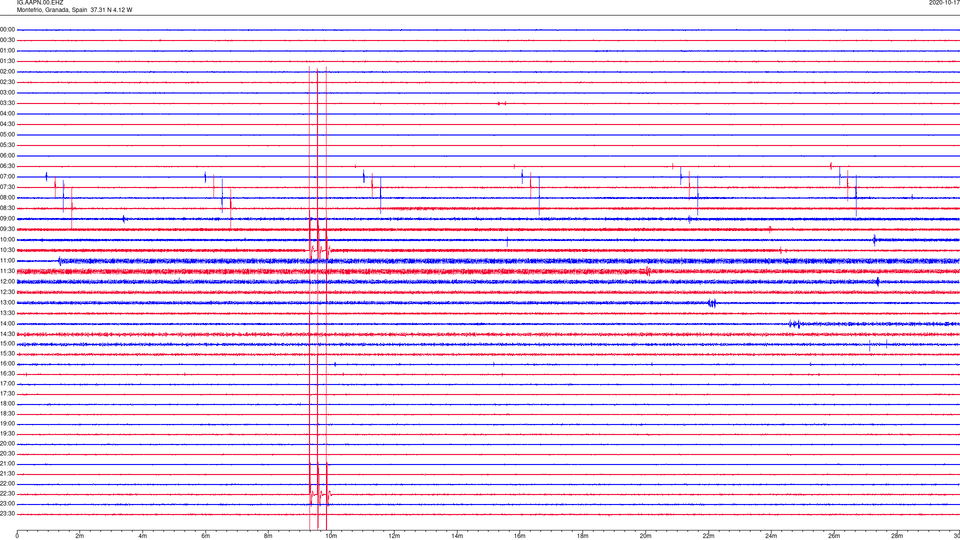Select the 22:00 time label
This screenshot has height=540, width=960.
pyautogui.click(x=7, y=484)
